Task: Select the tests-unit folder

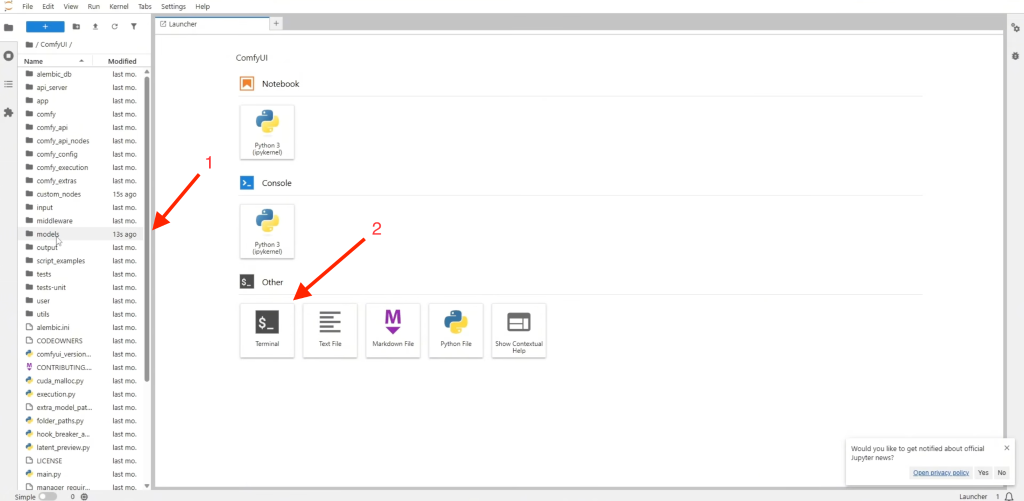Action: point(81,287)
